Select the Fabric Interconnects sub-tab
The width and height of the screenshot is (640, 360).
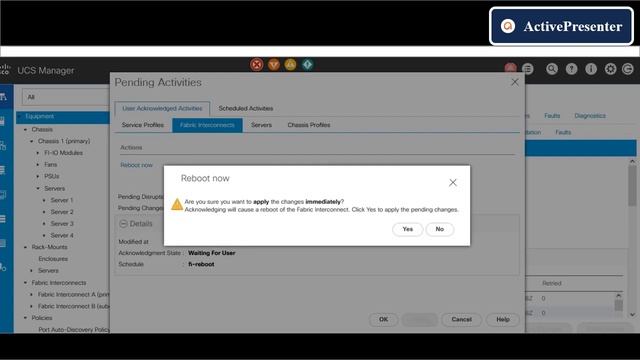coord(207,125)
